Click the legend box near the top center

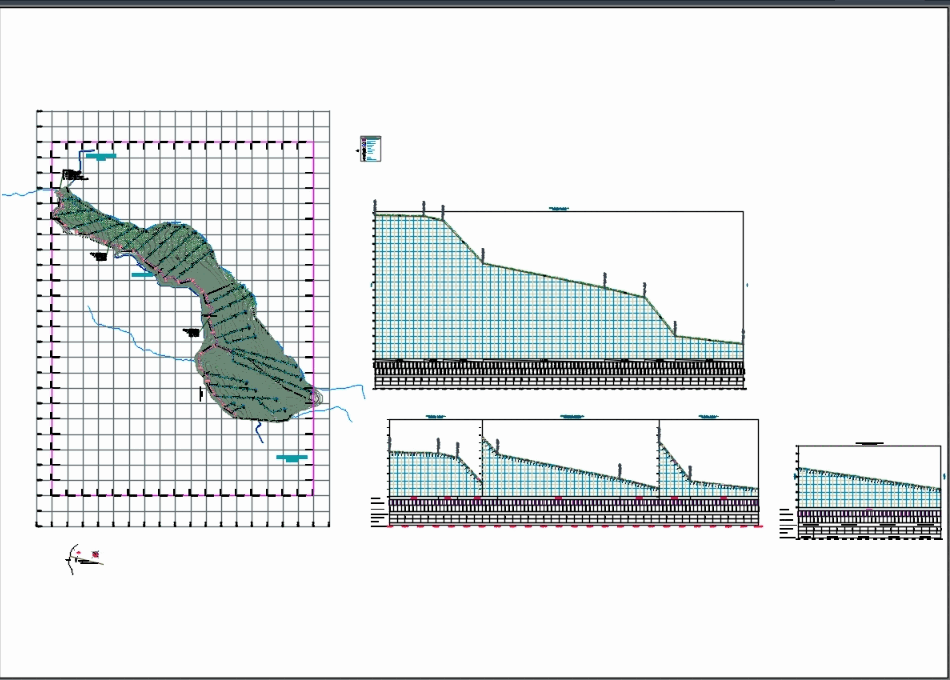tap(370, 148)
